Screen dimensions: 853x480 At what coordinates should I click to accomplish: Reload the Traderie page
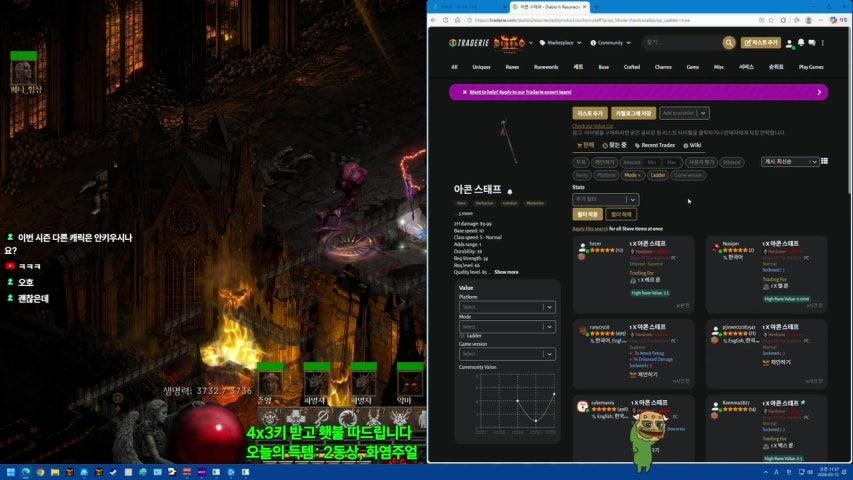pos(446,20)
